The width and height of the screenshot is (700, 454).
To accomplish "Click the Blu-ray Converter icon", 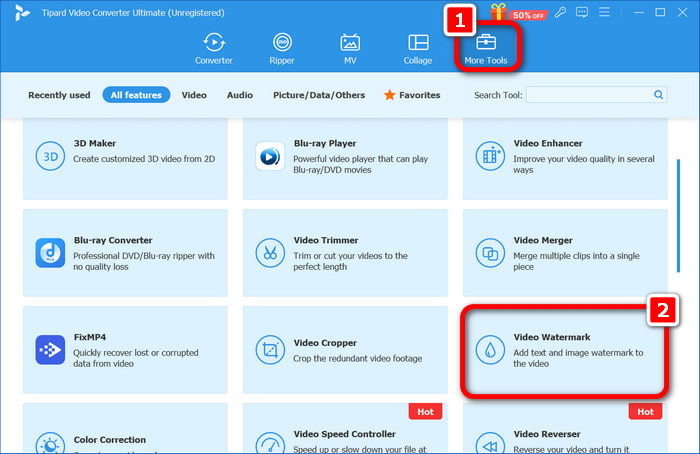I will (50, 253).
